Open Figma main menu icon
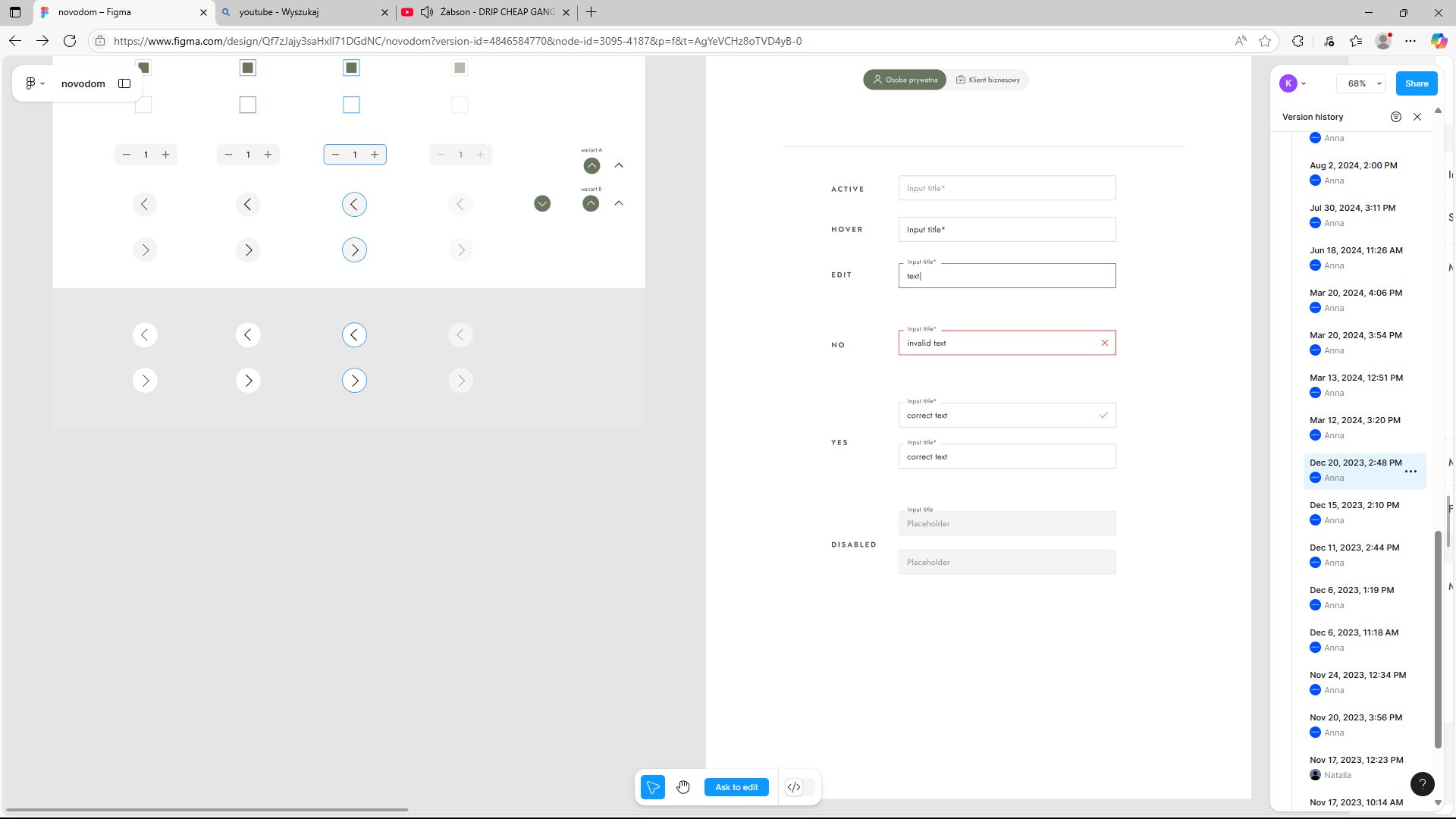1456x819 pixels. pyautogui.click(x=34, y=83)
